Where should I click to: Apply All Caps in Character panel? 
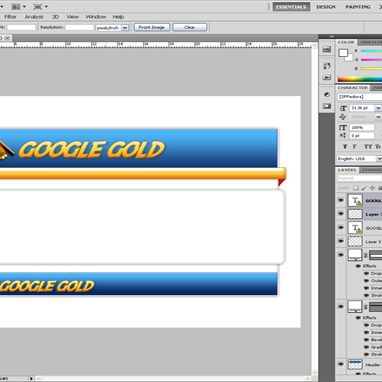pos(368,146)
